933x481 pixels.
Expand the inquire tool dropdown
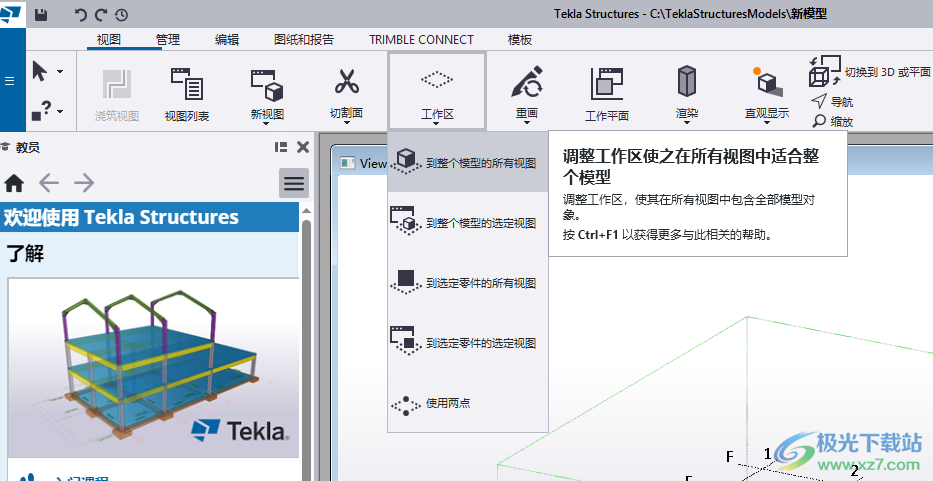tap(60, 111)
